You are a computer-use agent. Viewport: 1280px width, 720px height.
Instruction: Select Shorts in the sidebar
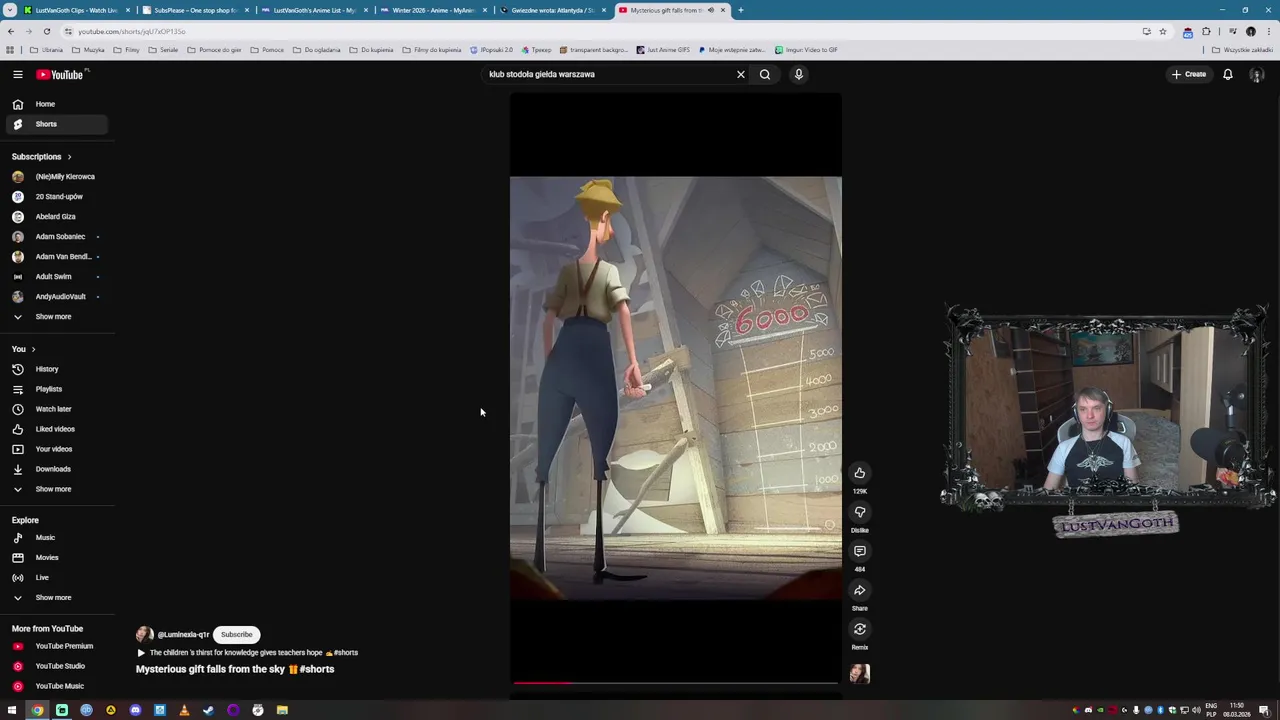(55, 124)
